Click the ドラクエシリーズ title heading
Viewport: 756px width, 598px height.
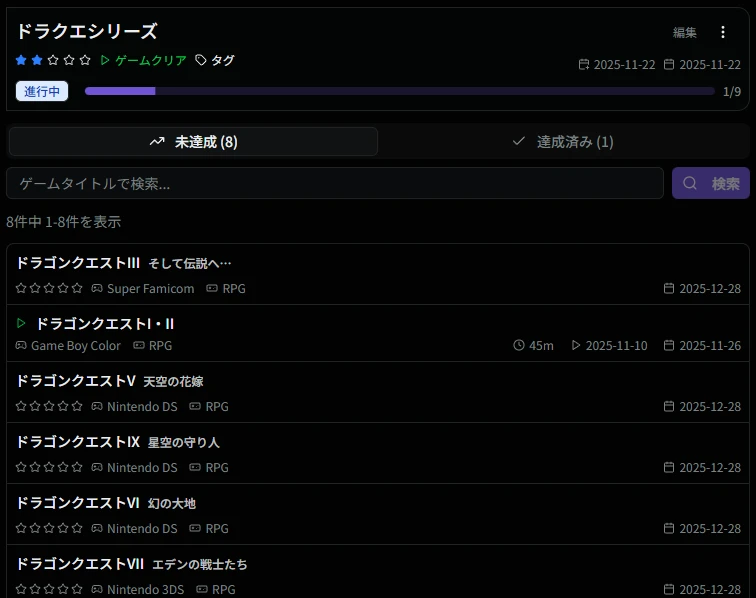point(87,31)
